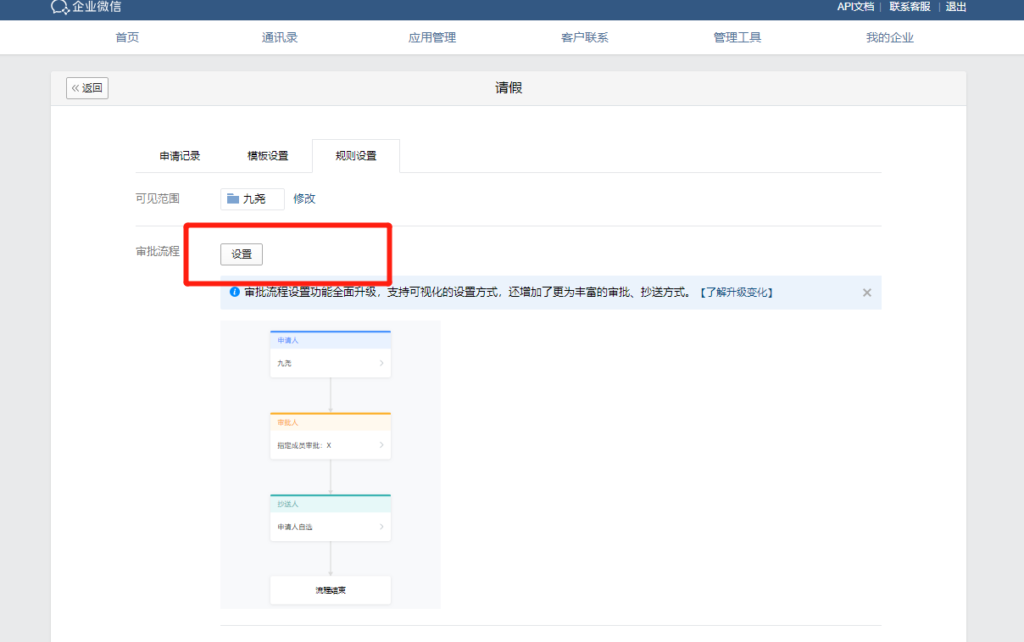This screenshot has height=642, width=1024.
Task: Dismiss the upgrade notice with the X
Action: [x=867, y=293]
